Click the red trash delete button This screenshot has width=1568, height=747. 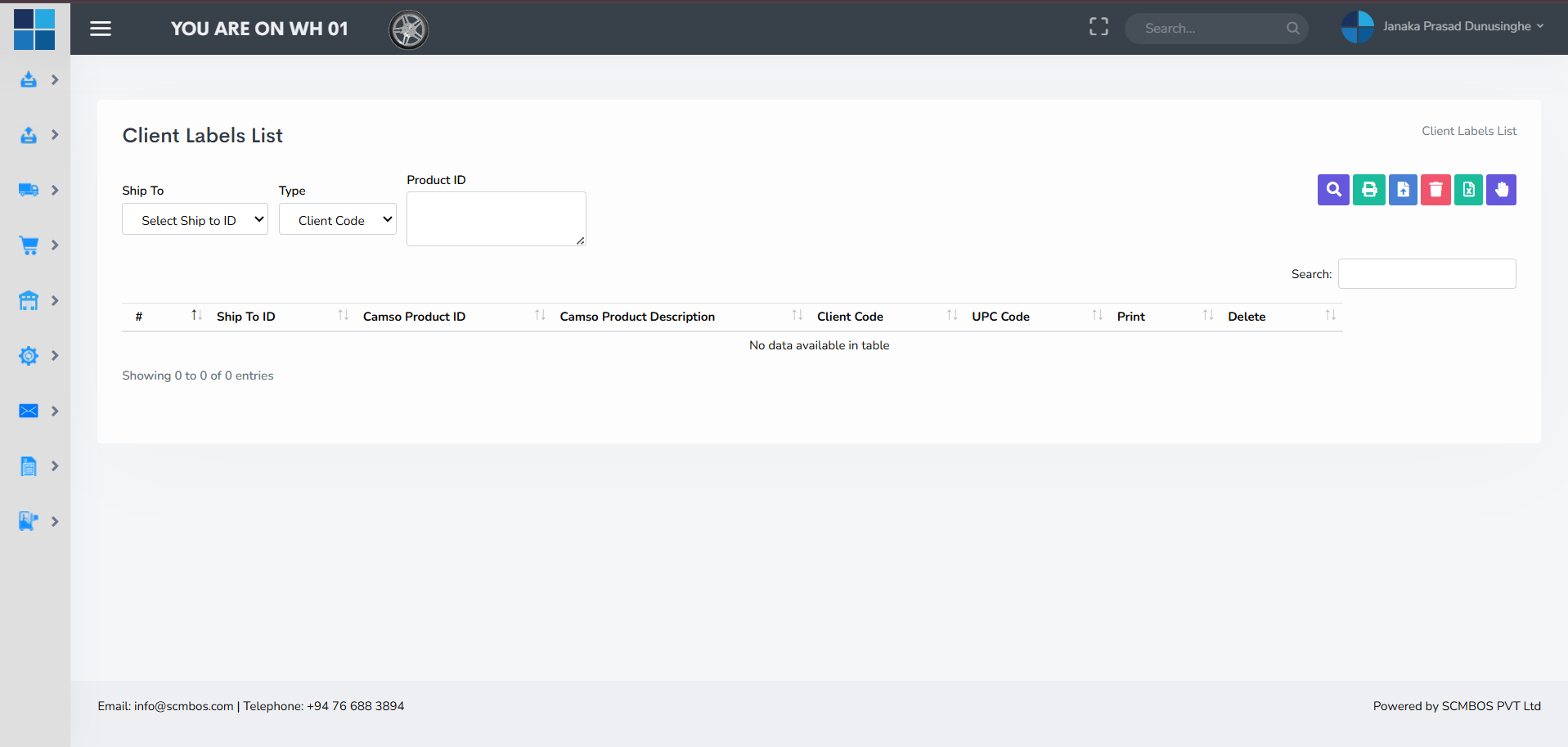coord(1435,190)
